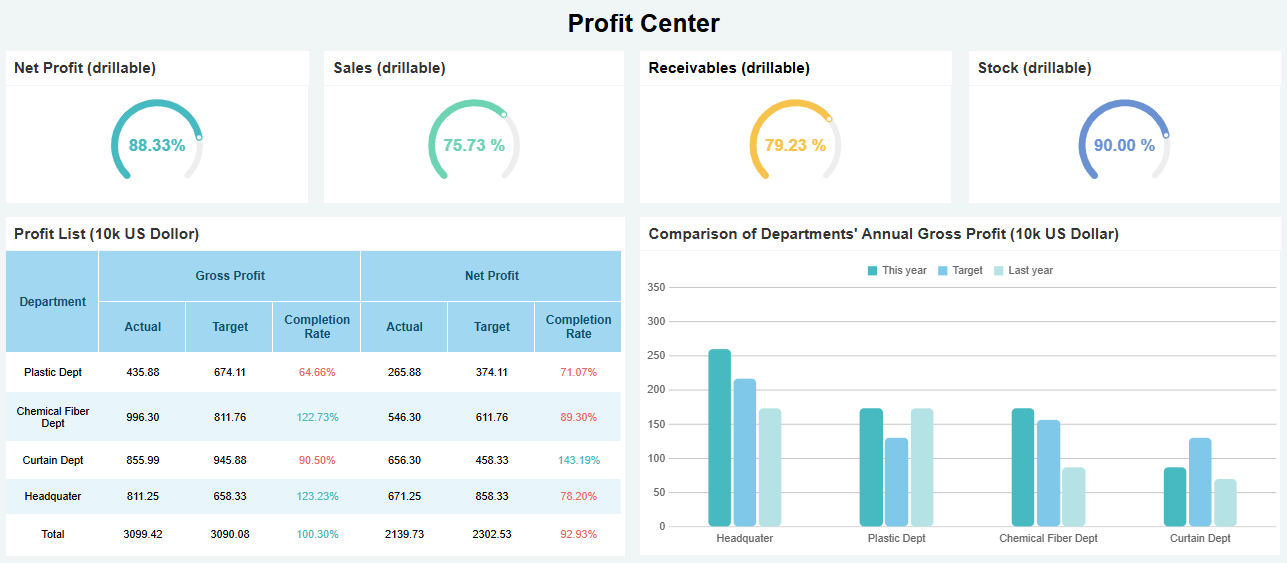
Task: Click Chemical Fiber Dept Last year bar
Action: pyautogui.click(x=1073, y=496)
